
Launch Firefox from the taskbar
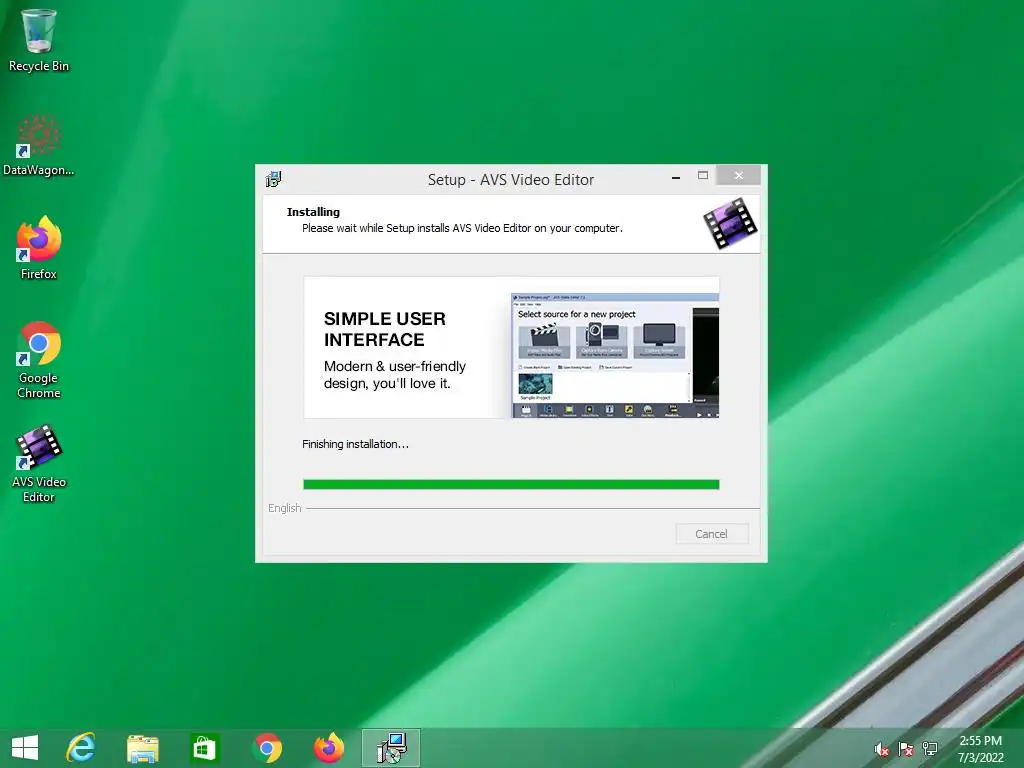pos(328,748)
